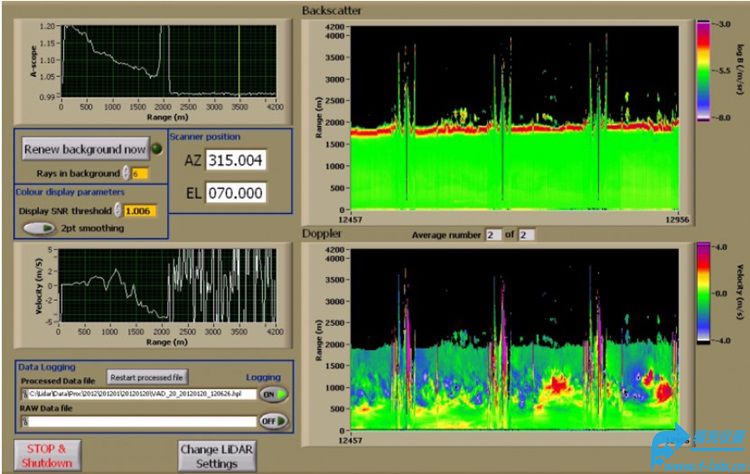Screen dimensions: 750x474
Task: Toggle the 2pt smoothing switch
Action: tap(39, 228)
